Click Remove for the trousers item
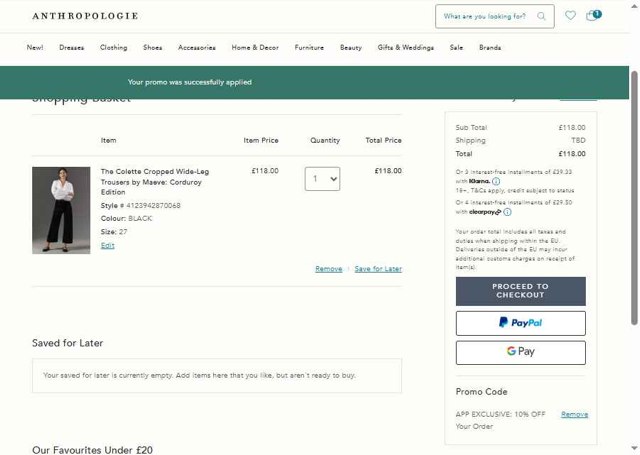Screen dimensions: 640x455 tap(329, 269)
